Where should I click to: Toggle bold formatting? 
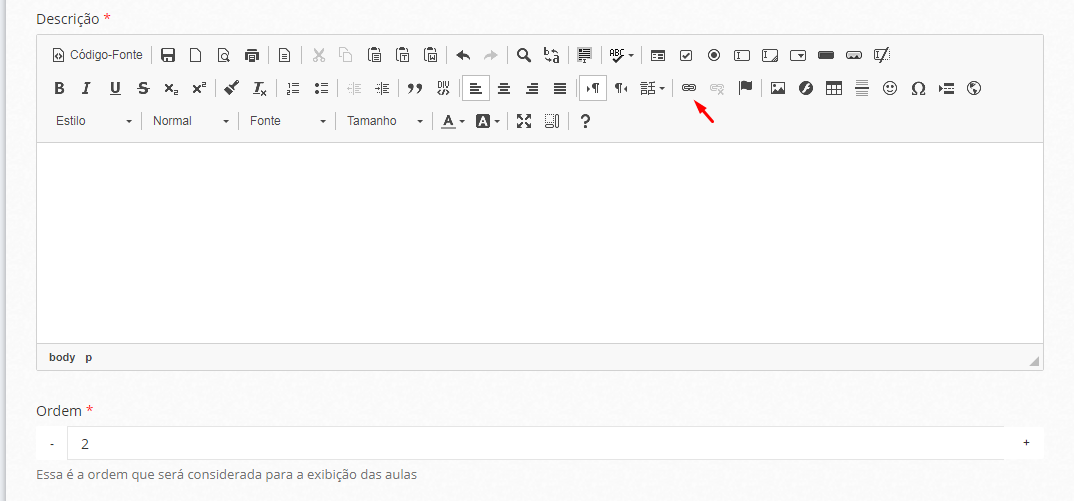(x=59, y=88)
